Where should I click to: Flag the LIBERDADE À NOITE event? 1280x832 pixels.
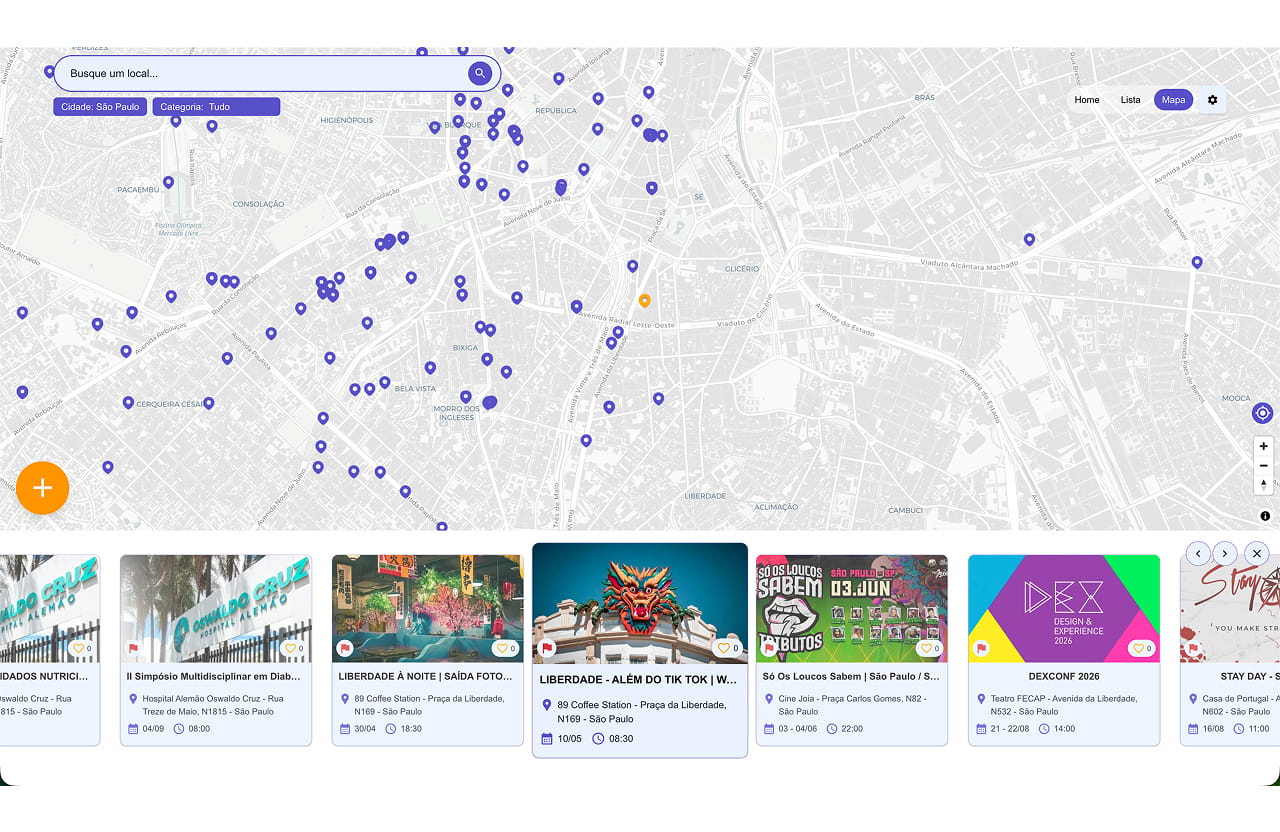pyautogui.click(x=345, y=648)
